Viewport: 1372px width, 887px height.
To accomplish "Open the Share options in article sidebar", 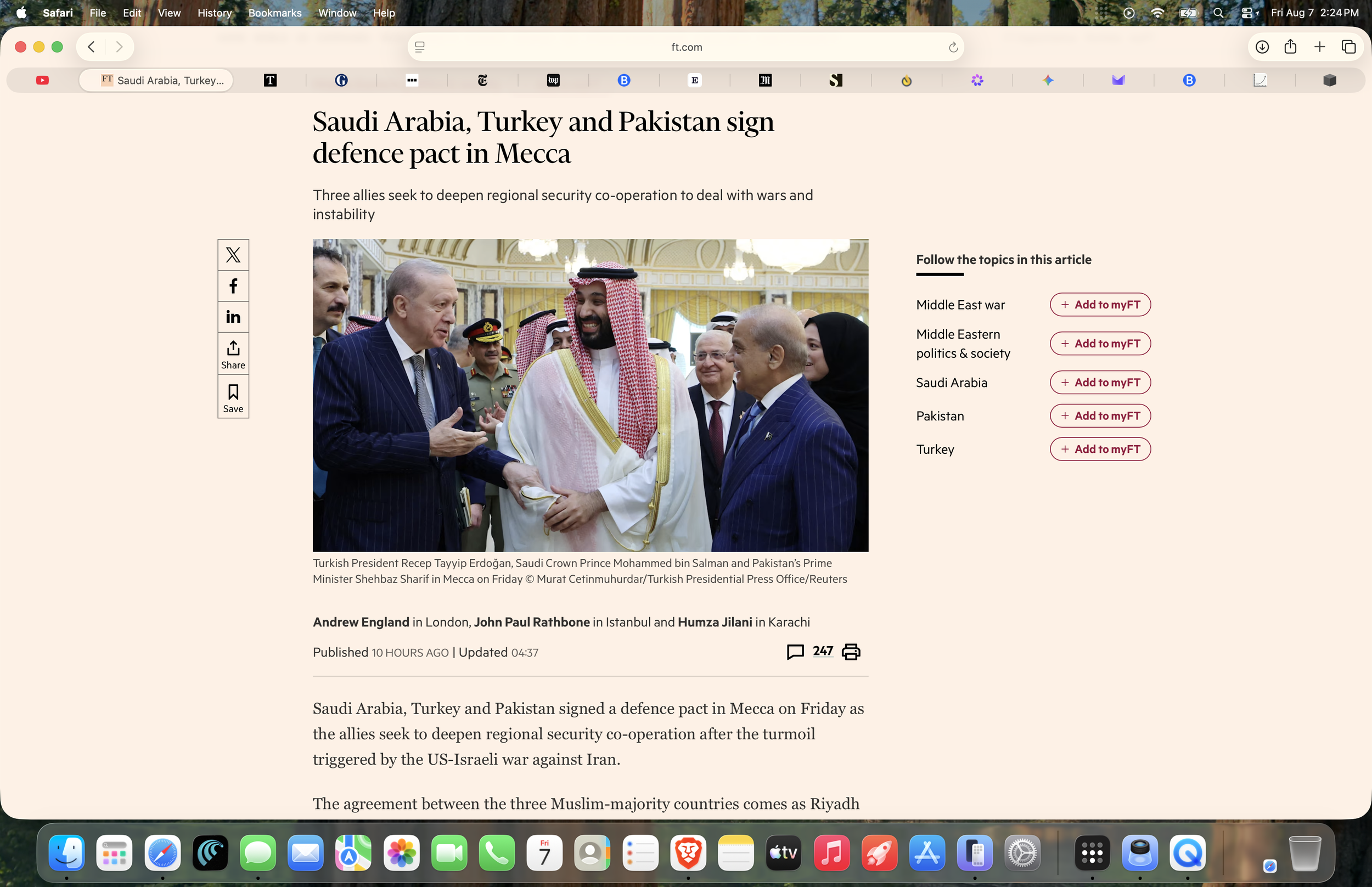I will 233,353.
